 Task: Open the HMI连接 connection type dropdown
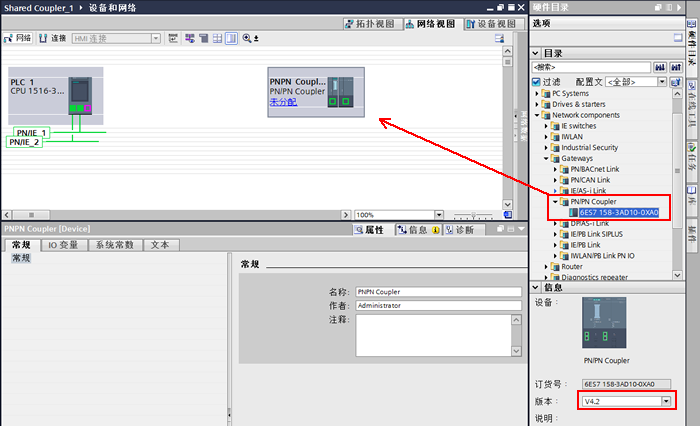(156, 38)
